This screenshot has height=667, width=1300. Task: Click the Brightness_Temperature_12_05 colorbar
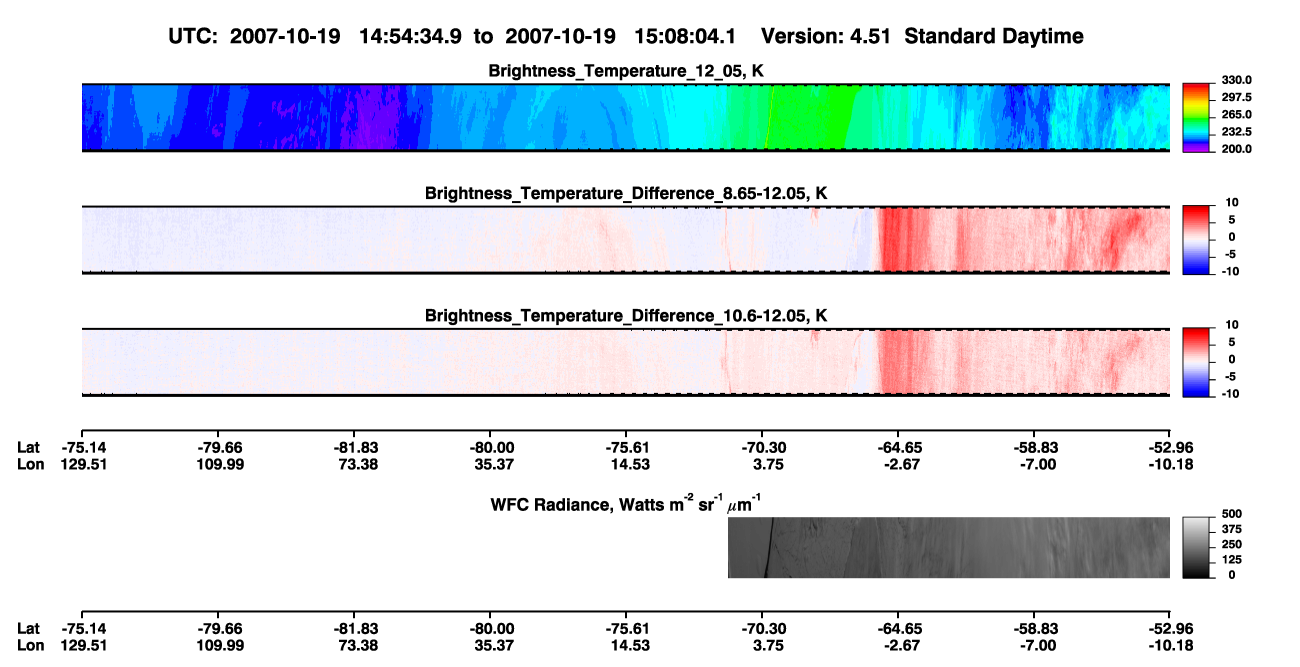(1197, 118)
